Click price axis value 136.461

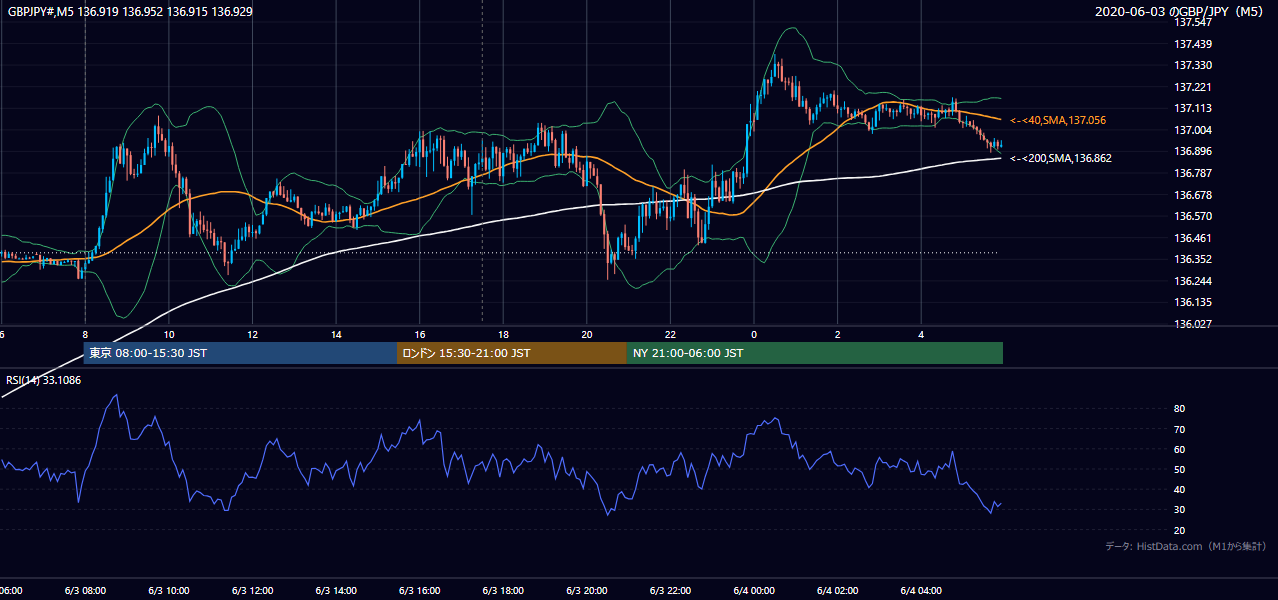[1193, 238]
